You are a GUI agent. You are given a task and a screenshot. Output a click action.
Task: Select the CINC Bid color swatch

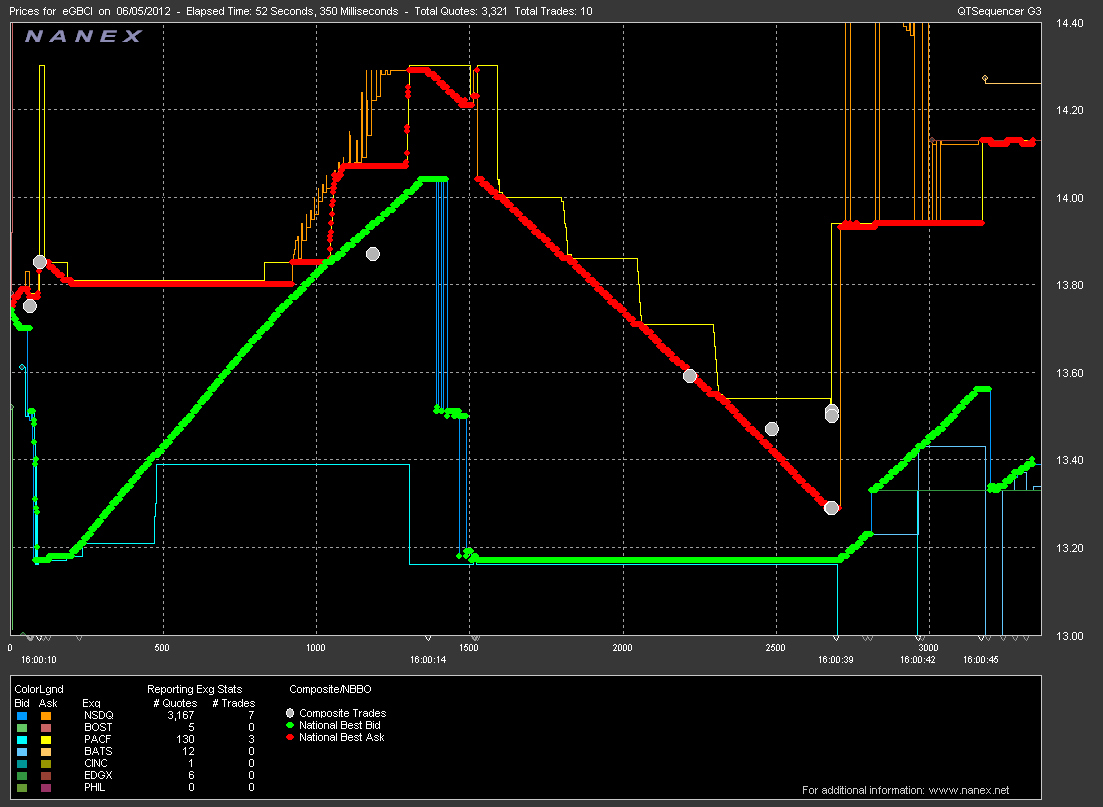point(22,763)
